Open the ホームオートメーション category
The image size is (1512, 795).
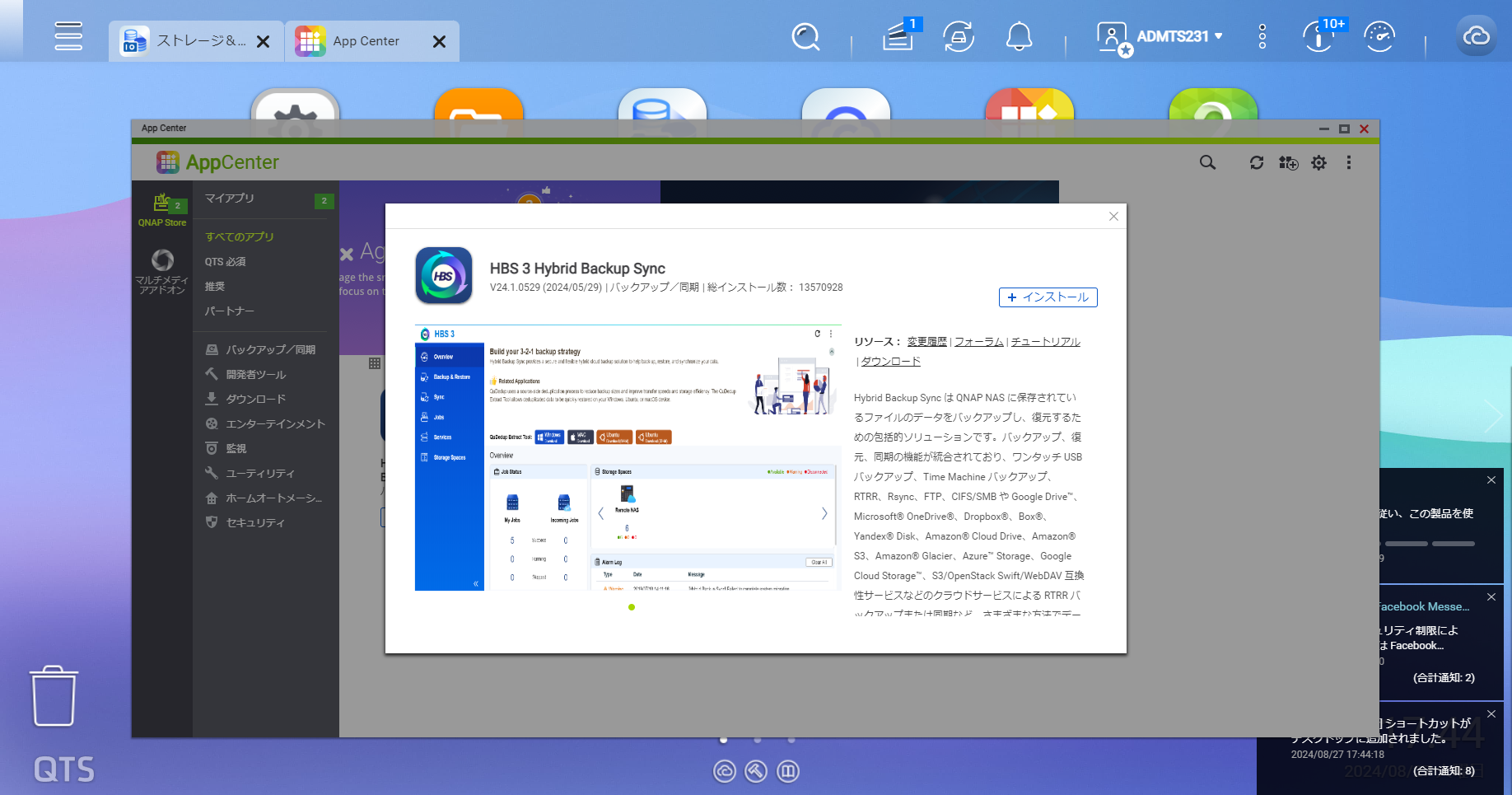(264, 498)
